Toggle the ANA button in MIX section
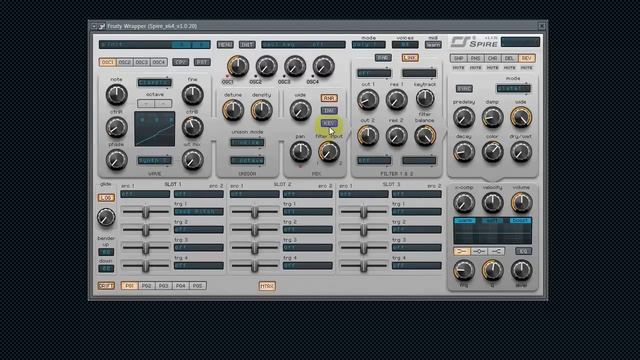The image size is (640, 360). [329, 98]
